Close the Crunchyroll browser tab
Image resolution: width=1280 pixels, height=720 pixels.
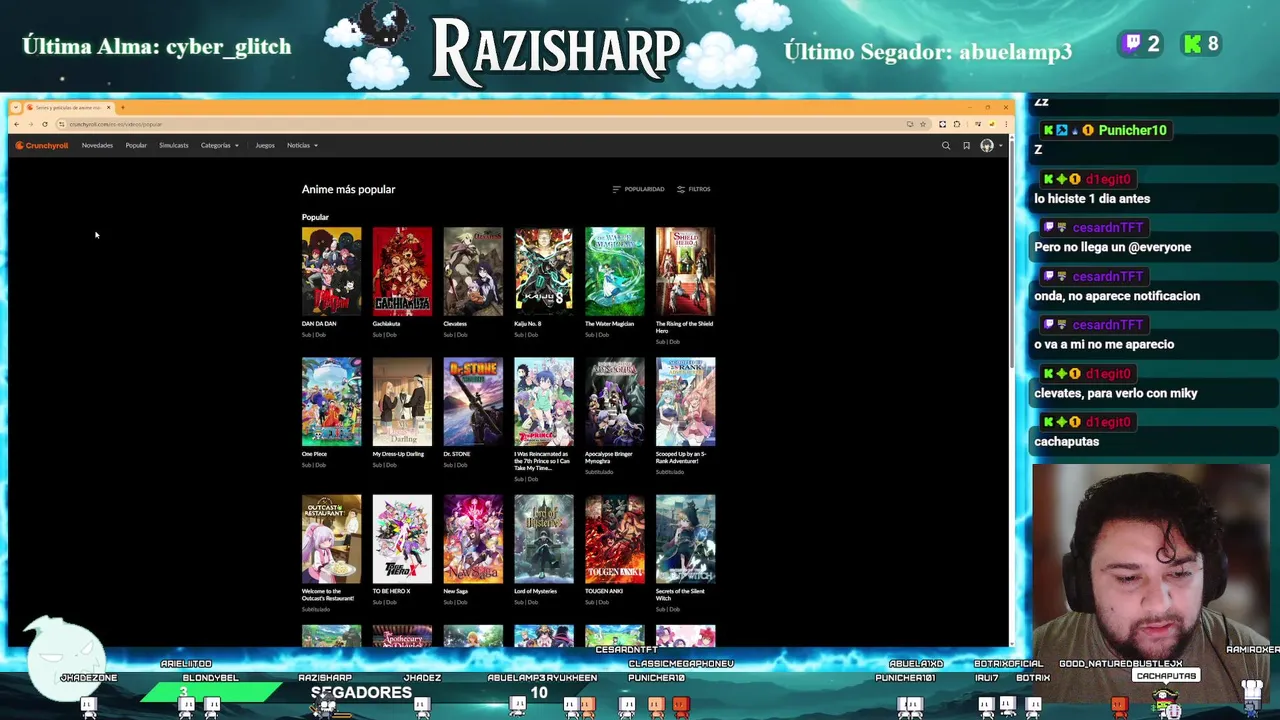click(x=109, y=107)
